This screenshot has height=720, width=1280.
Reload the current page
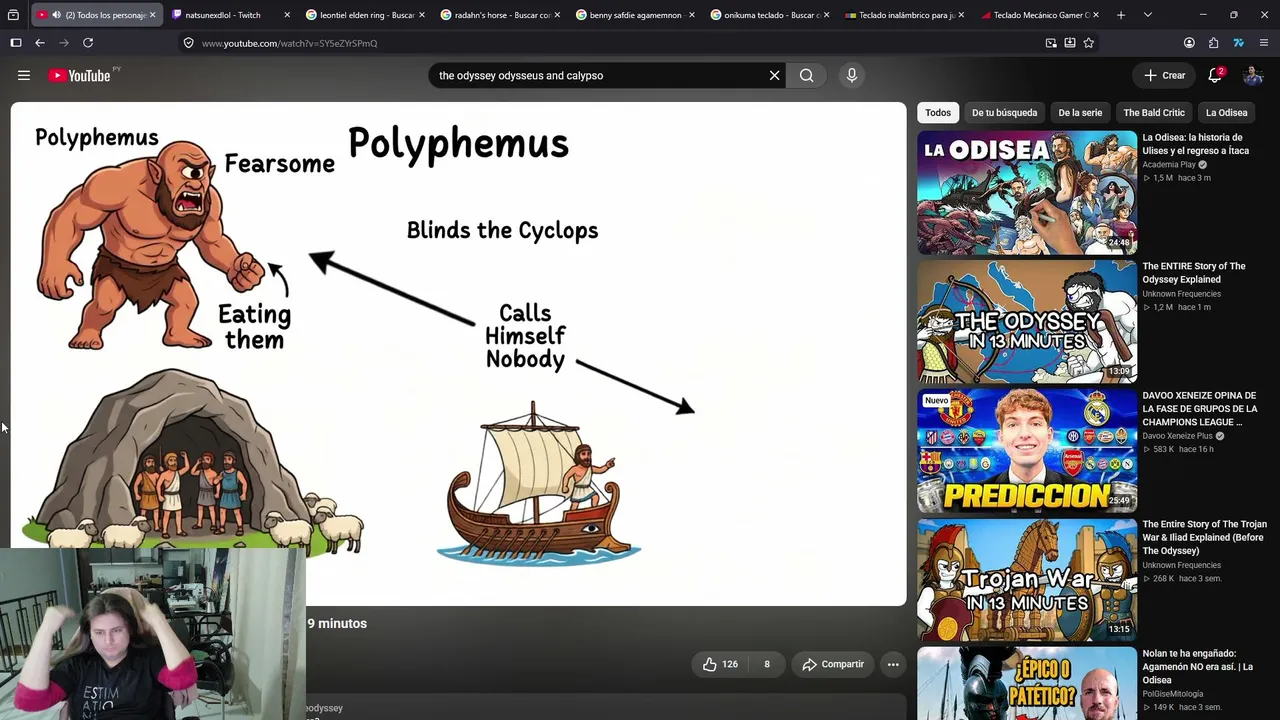tap(88, 43)
